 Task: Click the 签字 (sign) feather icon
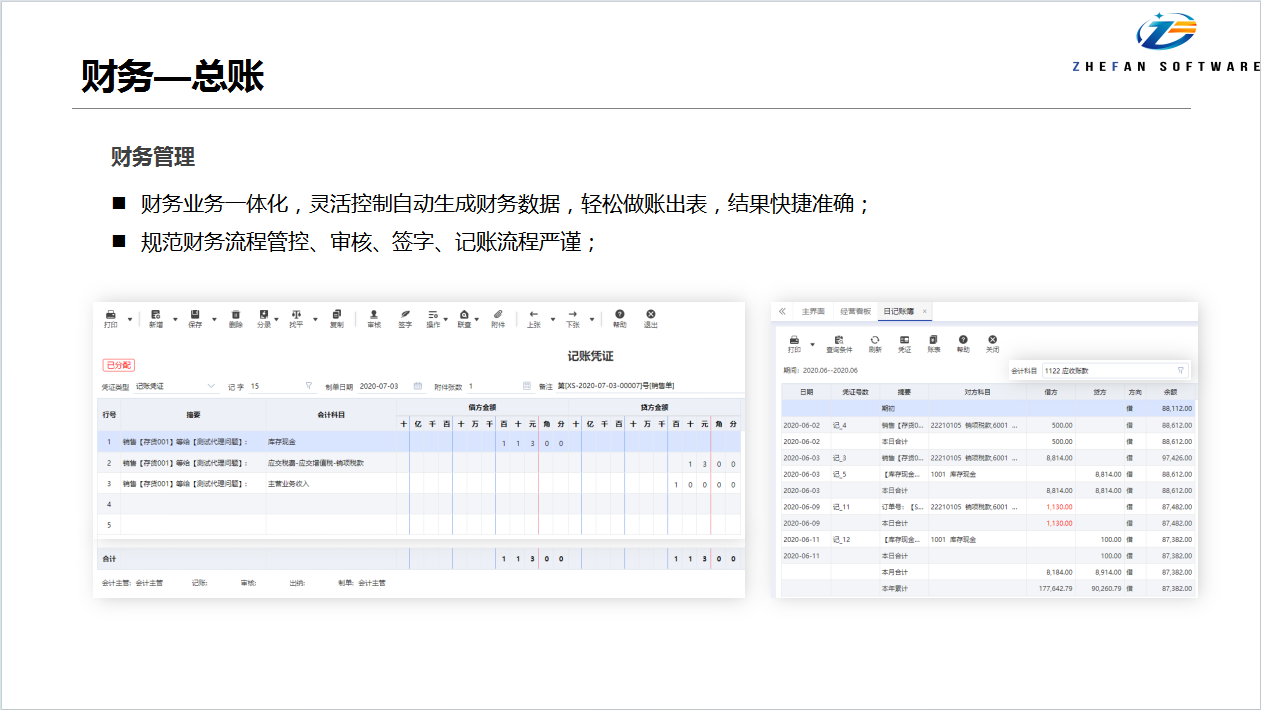pyautogui.click(x=405, y=315)
